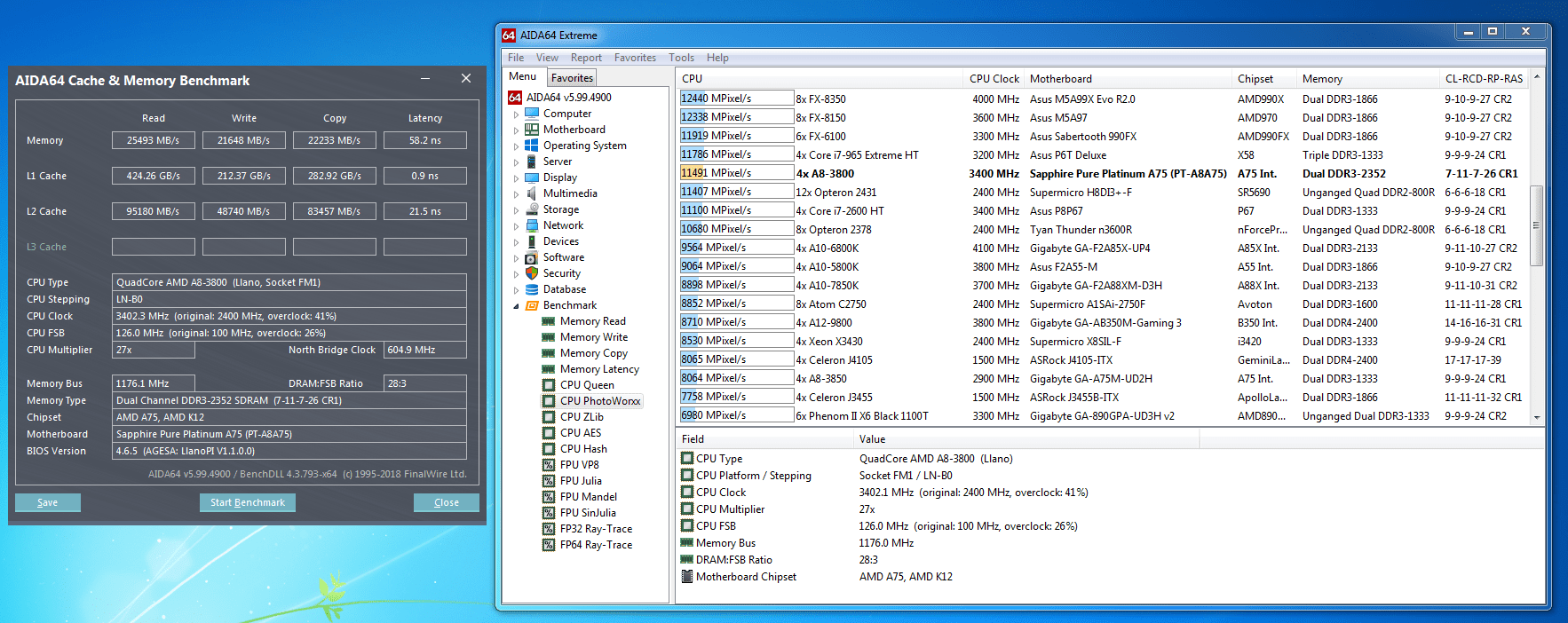Select the Database icon in tree
Screen dimensions: 1568x623
pos(532,289)
